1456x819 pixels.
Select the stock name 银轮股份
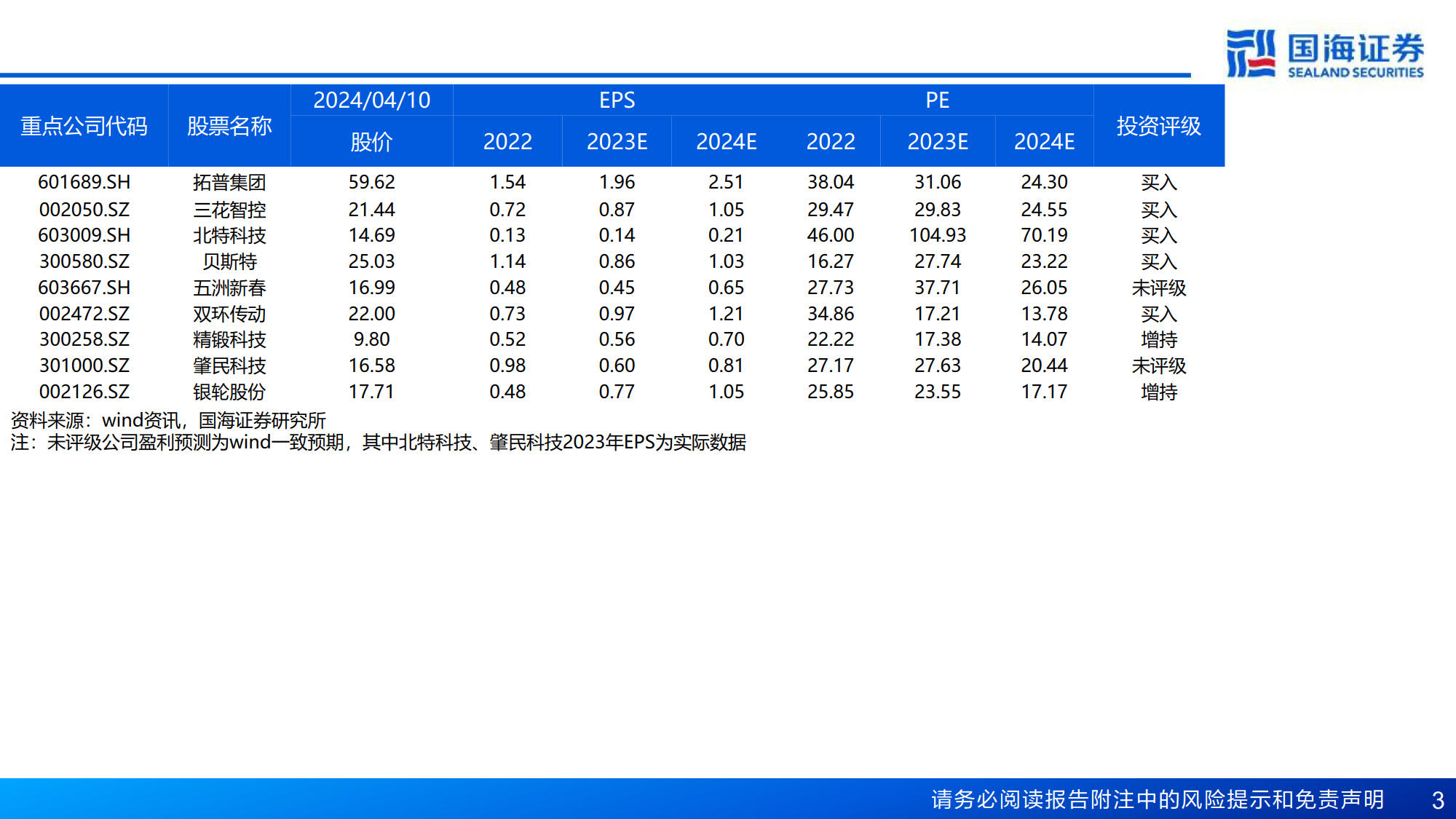(x=229, y=392)
